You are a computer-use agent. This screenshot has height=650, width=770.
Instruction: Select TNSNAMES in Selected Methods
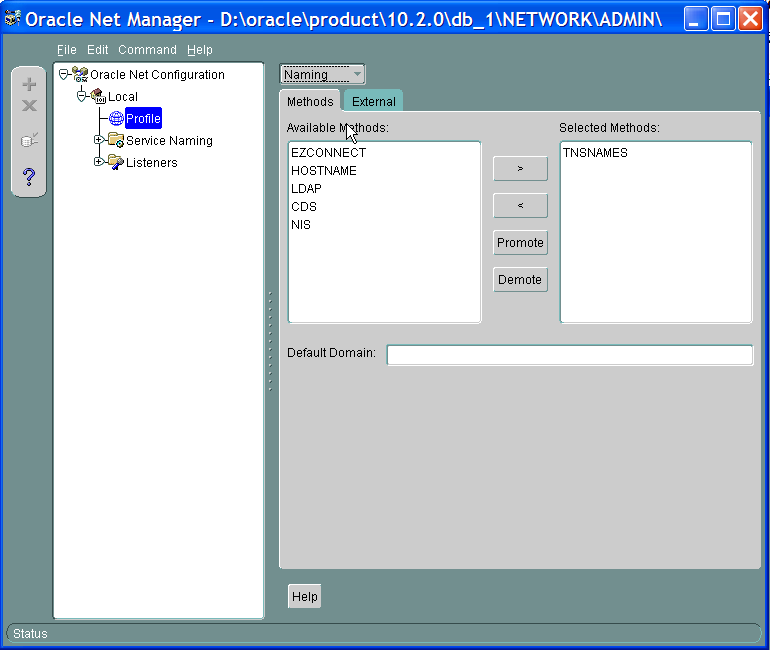595,153
